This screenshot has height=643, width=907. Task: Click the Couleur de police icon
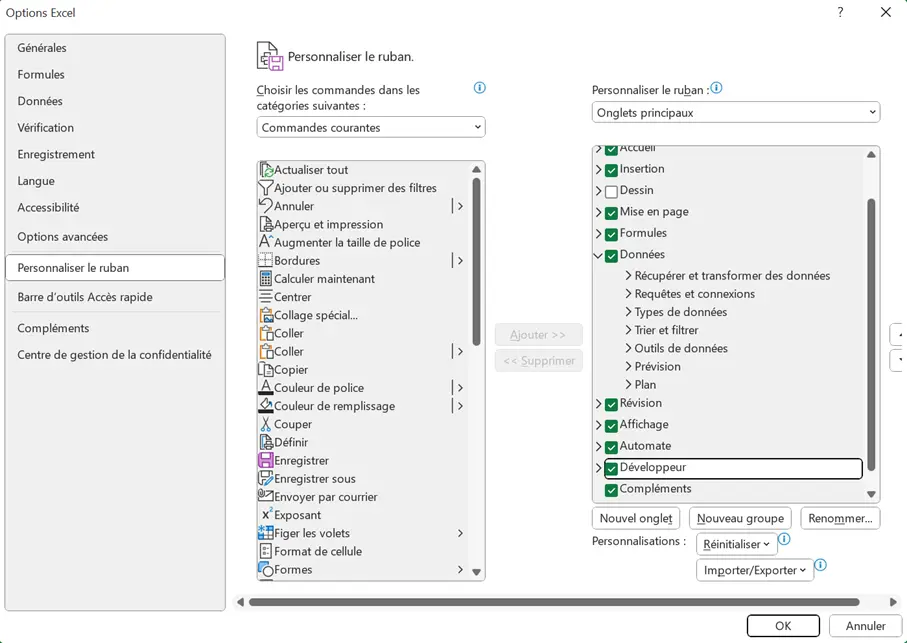[x=266, y=388]
